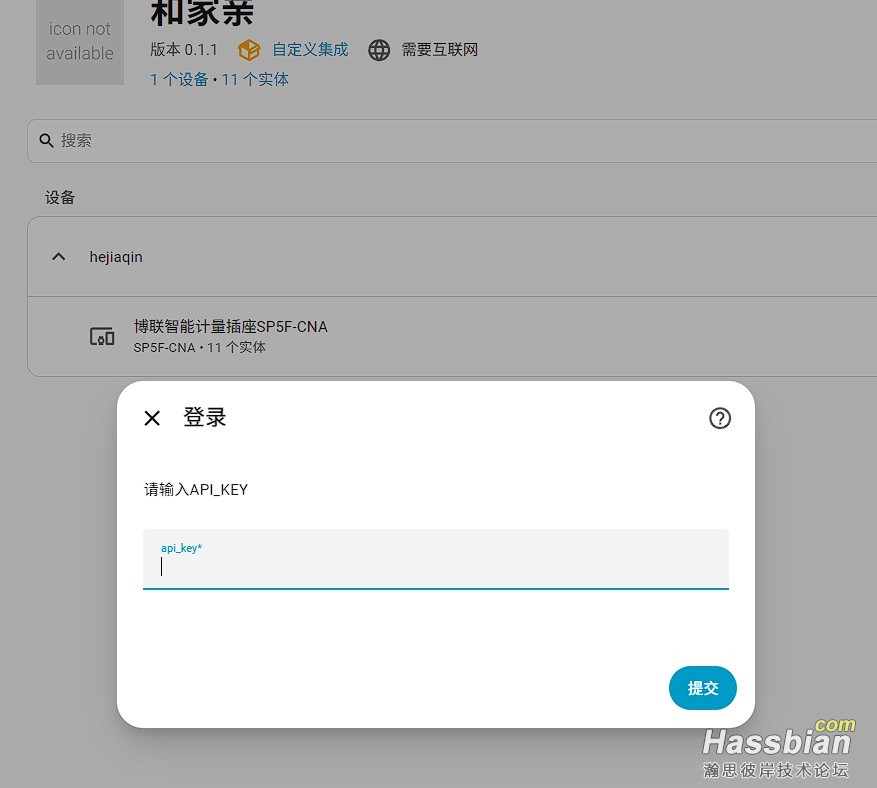The width and height of the screenshot is (877, 788).
Task: Close the 登录 dialog with the X
Action: point(152,418)
